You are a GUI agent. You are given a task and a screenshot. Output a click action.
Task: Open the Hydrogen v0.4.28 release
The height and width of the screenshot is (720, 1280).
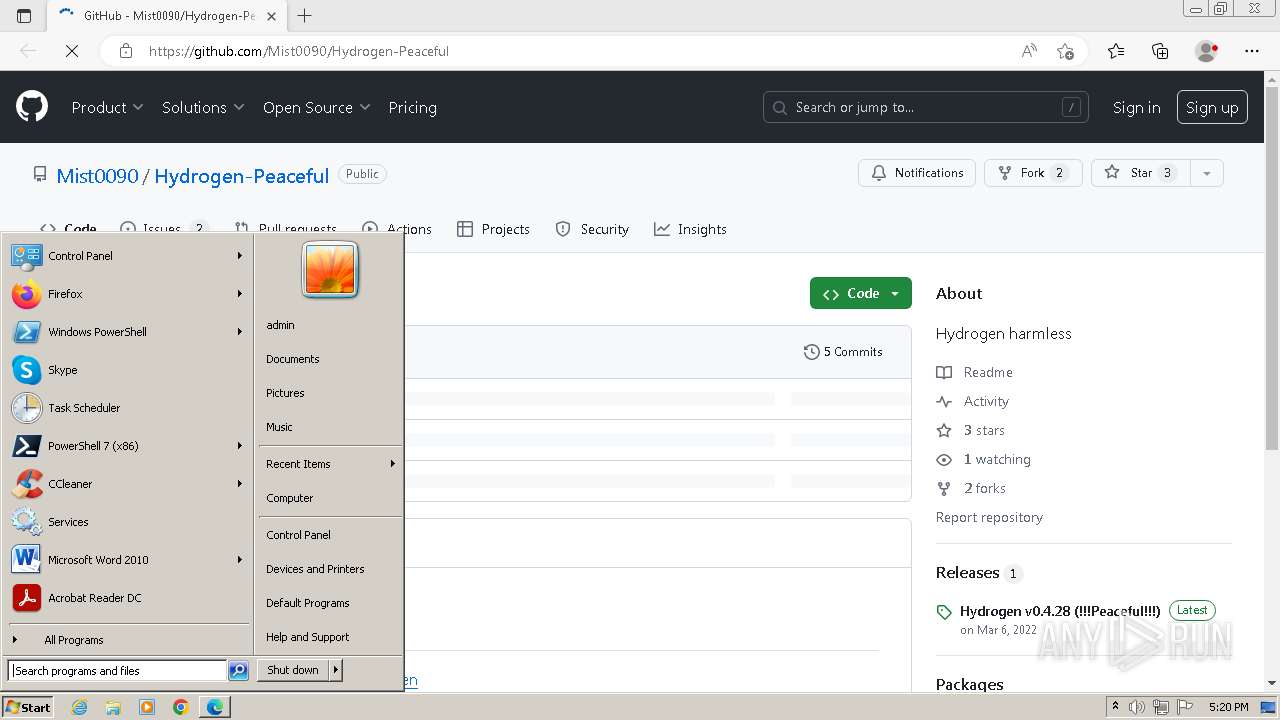[x=1060, y=611]
